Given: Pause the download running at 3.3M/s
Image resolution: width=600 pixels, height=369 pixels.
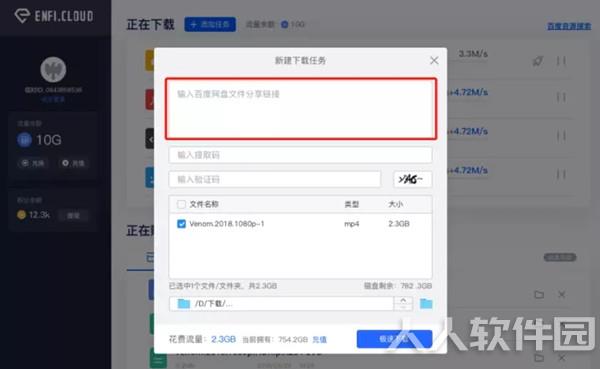Looking at the screenshot, I should (561, 61).
